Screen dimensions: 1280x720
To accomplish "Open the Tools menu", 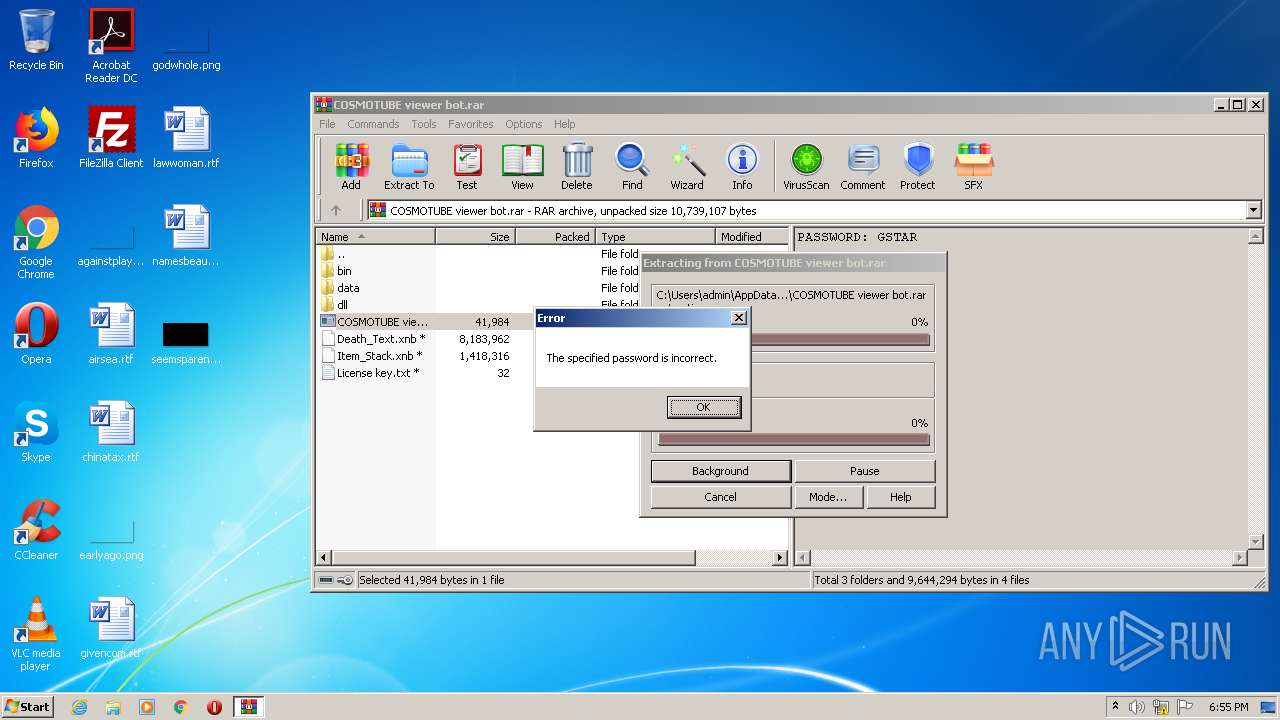I will [424, 124].
